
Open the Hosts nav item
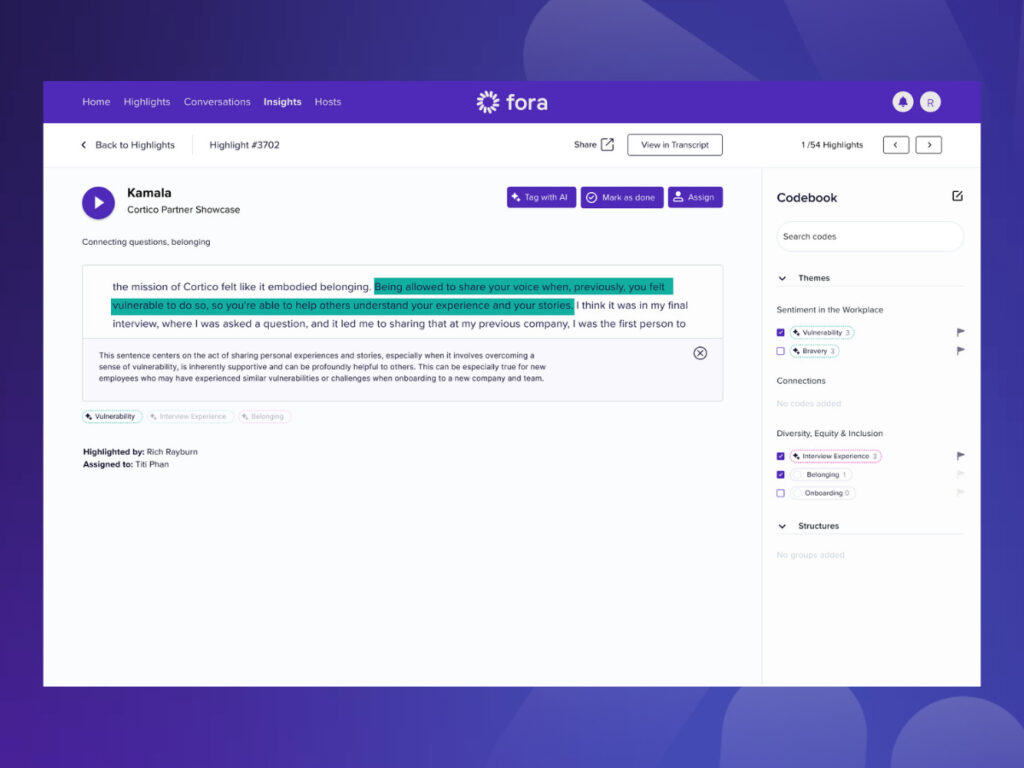328,102
